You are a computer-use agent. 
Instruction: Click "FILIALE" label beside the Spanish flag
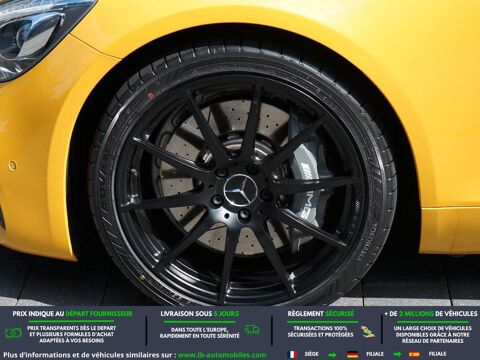(437, 354)
